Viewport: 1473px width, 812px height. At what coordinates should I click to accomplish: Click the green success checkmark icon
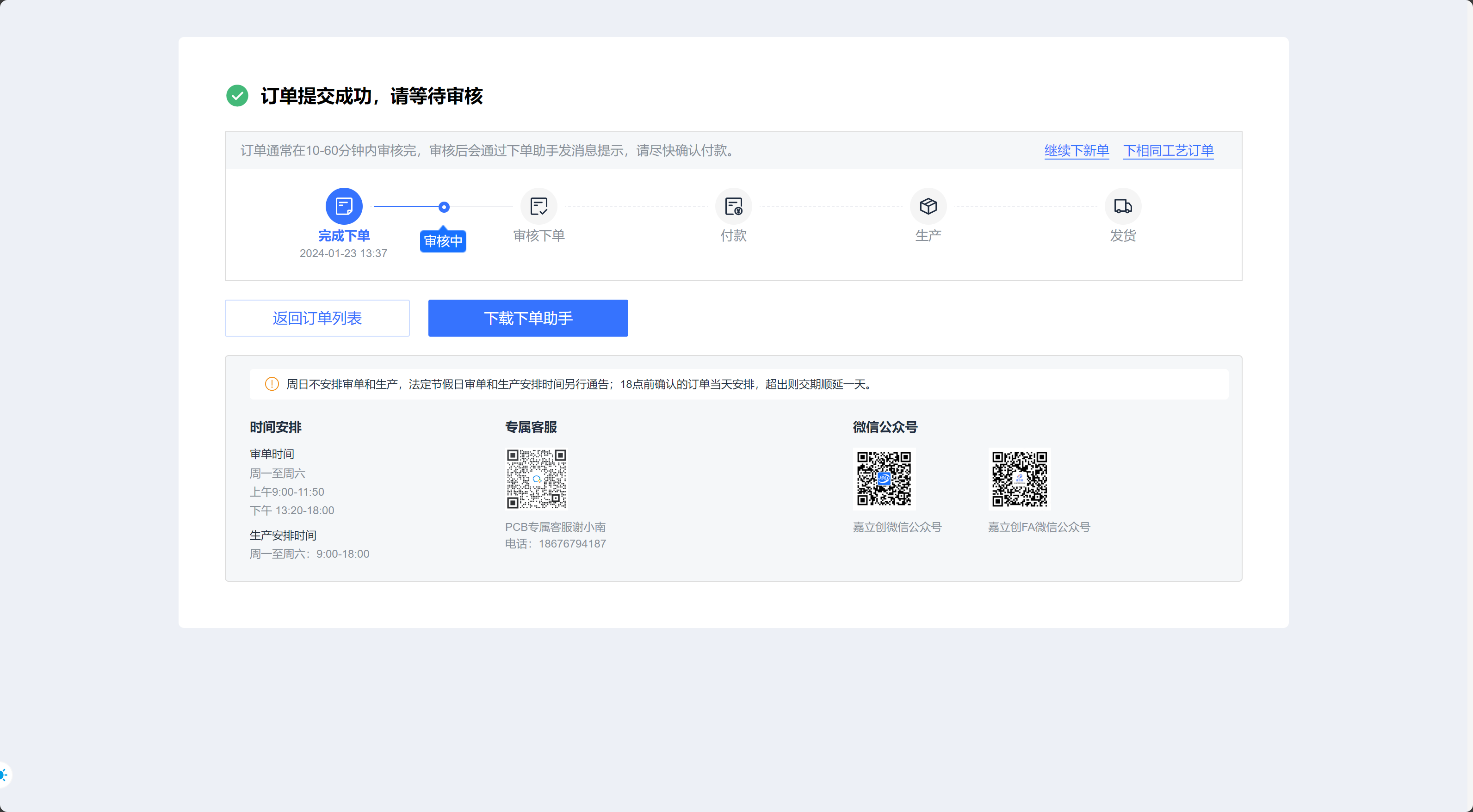coord(237,96)
